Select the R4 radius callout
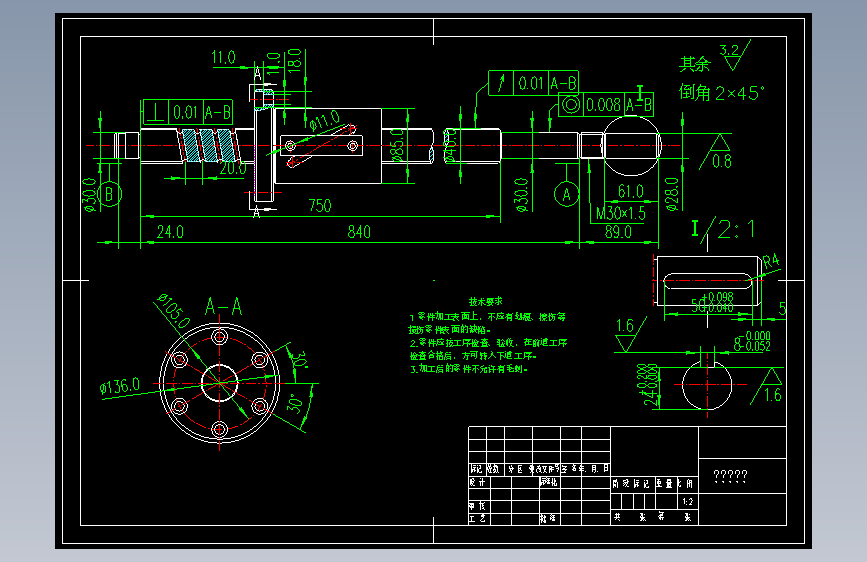This screenshot has width=867, height=562. 771,261
